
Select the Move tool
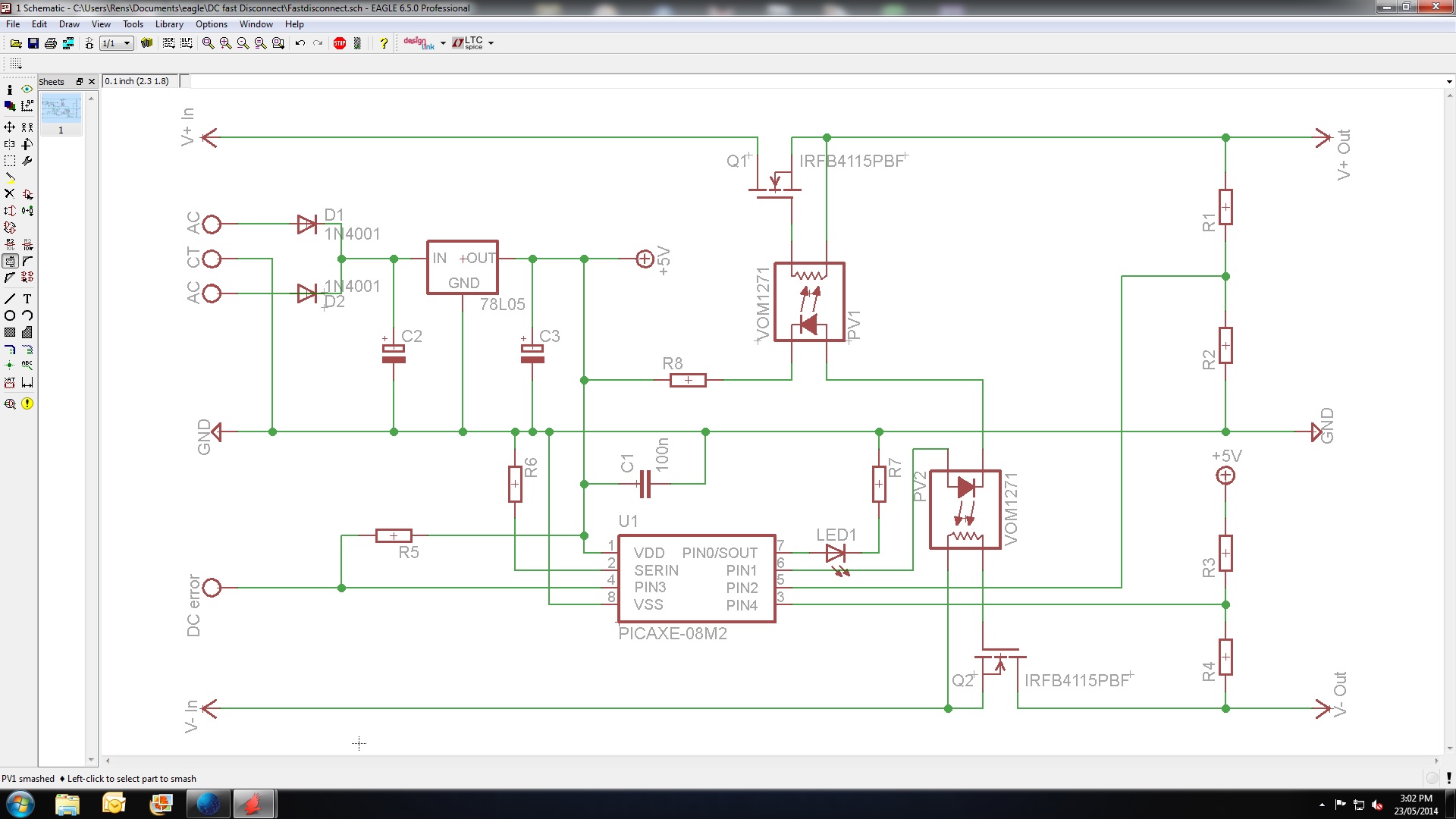10,127
